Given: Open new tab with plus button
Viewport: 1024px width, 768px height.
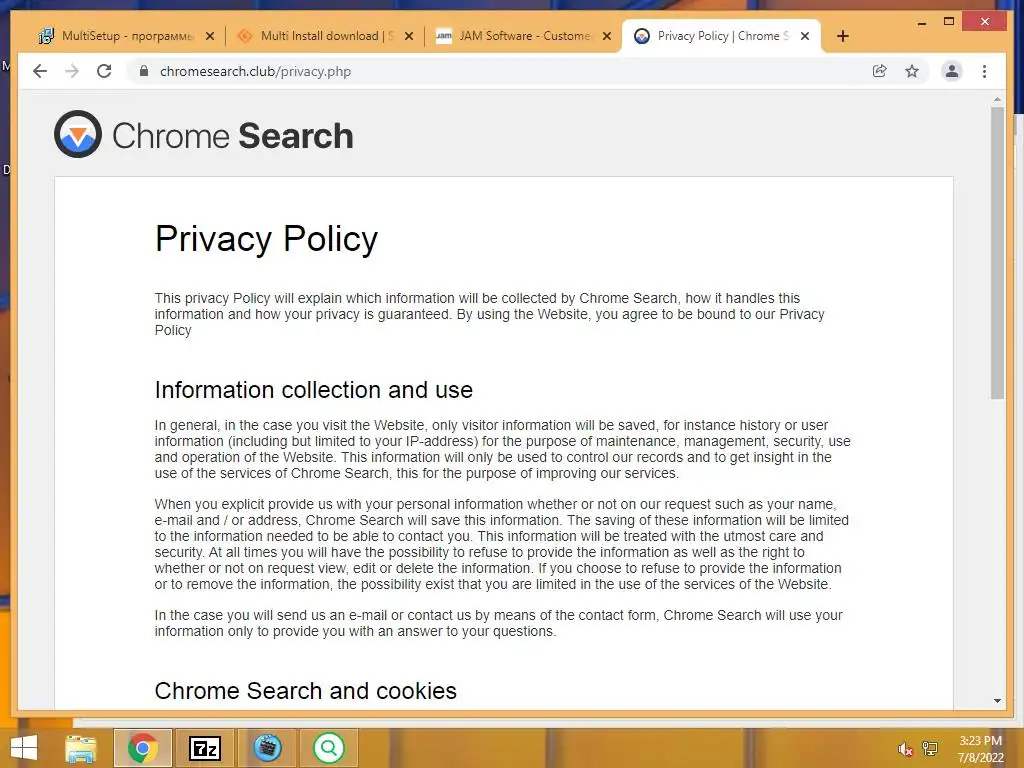Looking at the screenshot, I should pyautogui.click(x=843, y=36).
